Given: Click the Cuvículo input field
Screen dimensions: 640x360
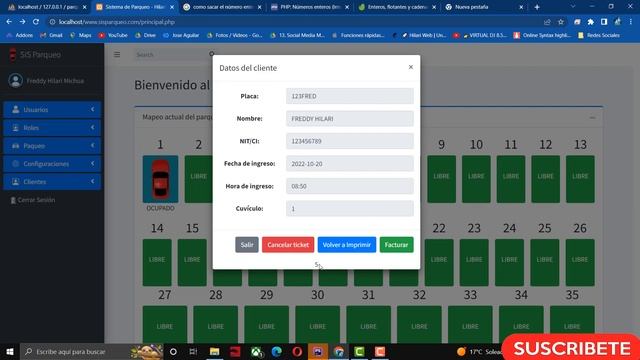Looking at the screenshot, I should 349,208.
